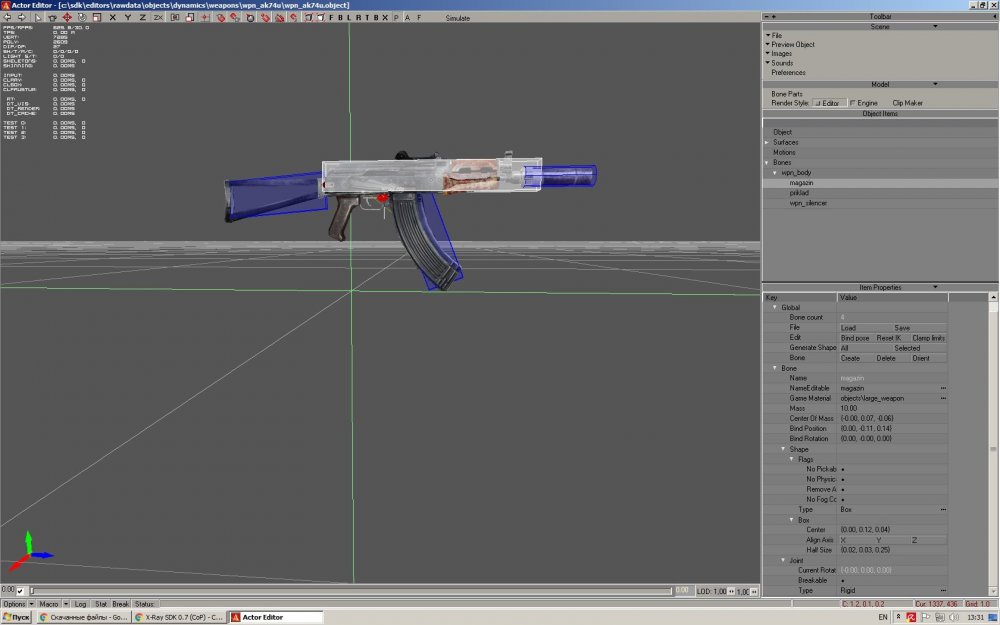The width and height of the screenshot is (1000, 625).
Task: Click the ZX plane constraint icon
Action: pos(157,17)
